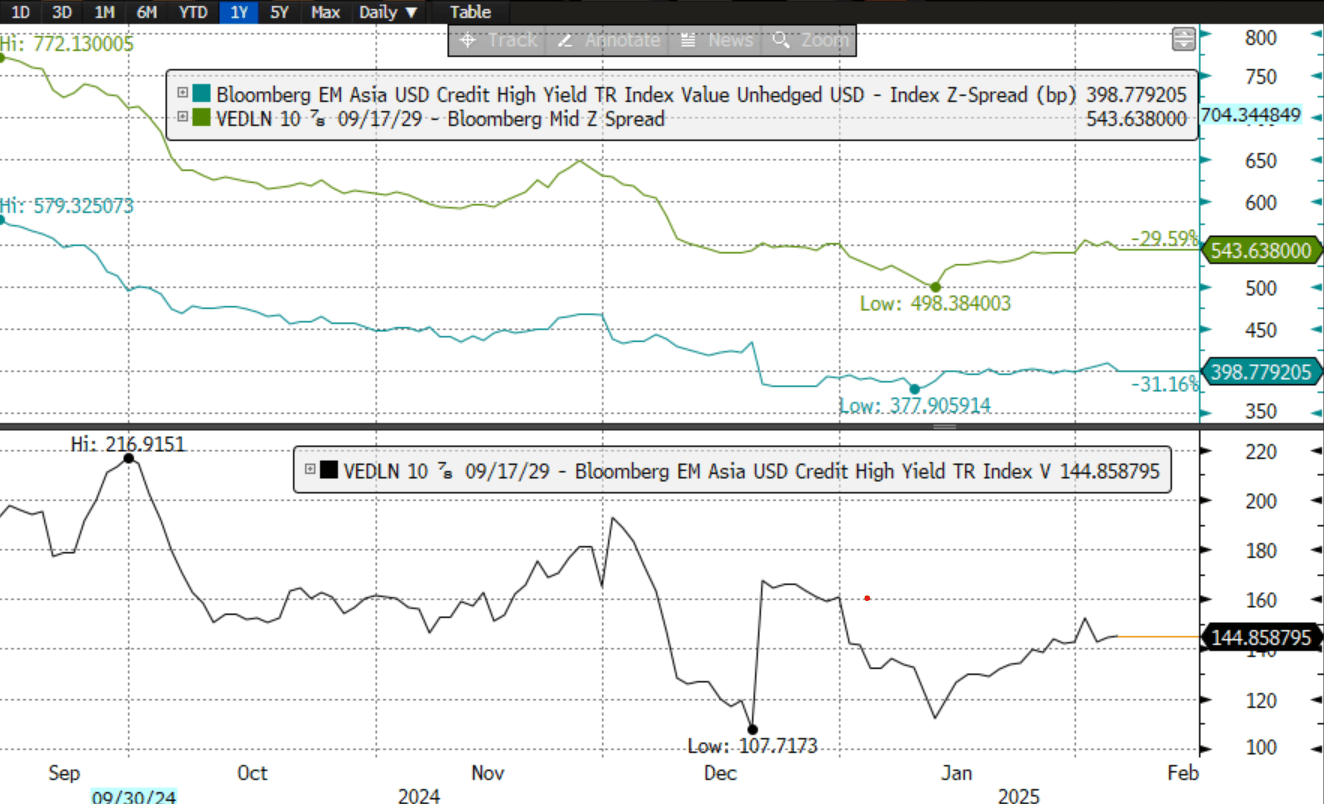The image size is (1324, 804).
Task: Open the Daily periodicity dropdown
Action: (x=389, y=12)
